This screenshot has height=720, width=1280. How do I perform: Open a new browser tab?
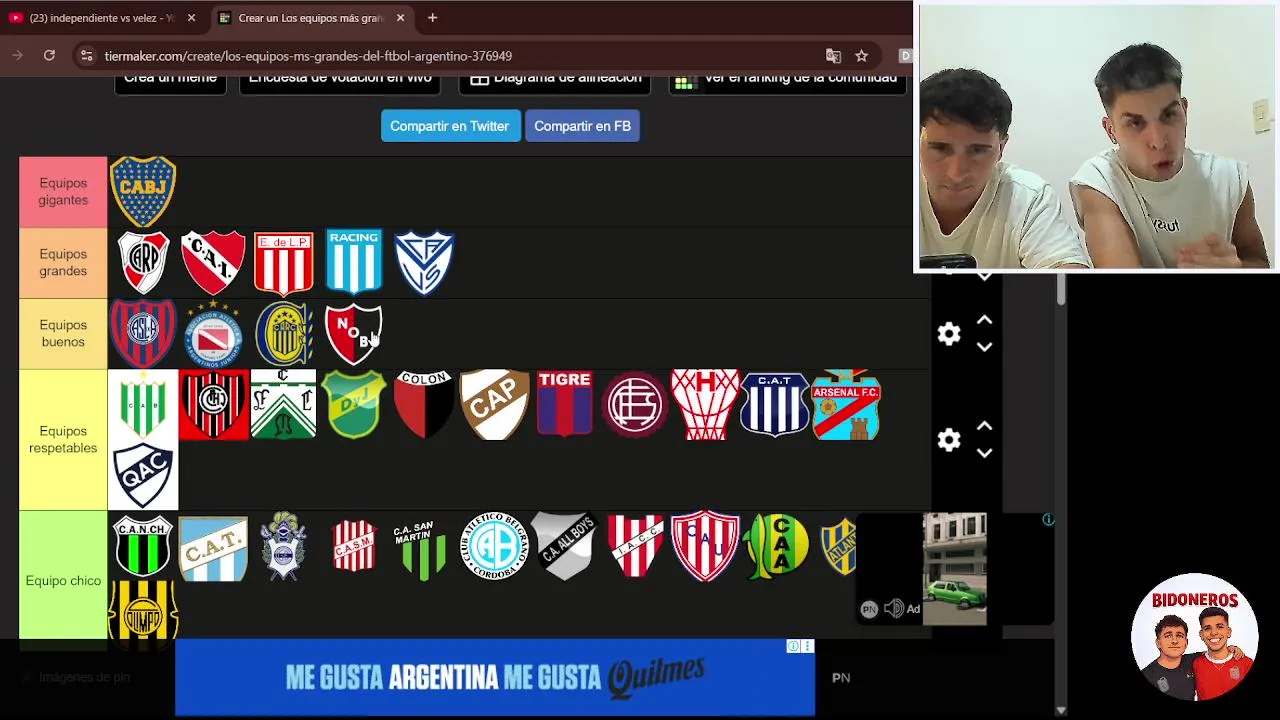point(432,18)
